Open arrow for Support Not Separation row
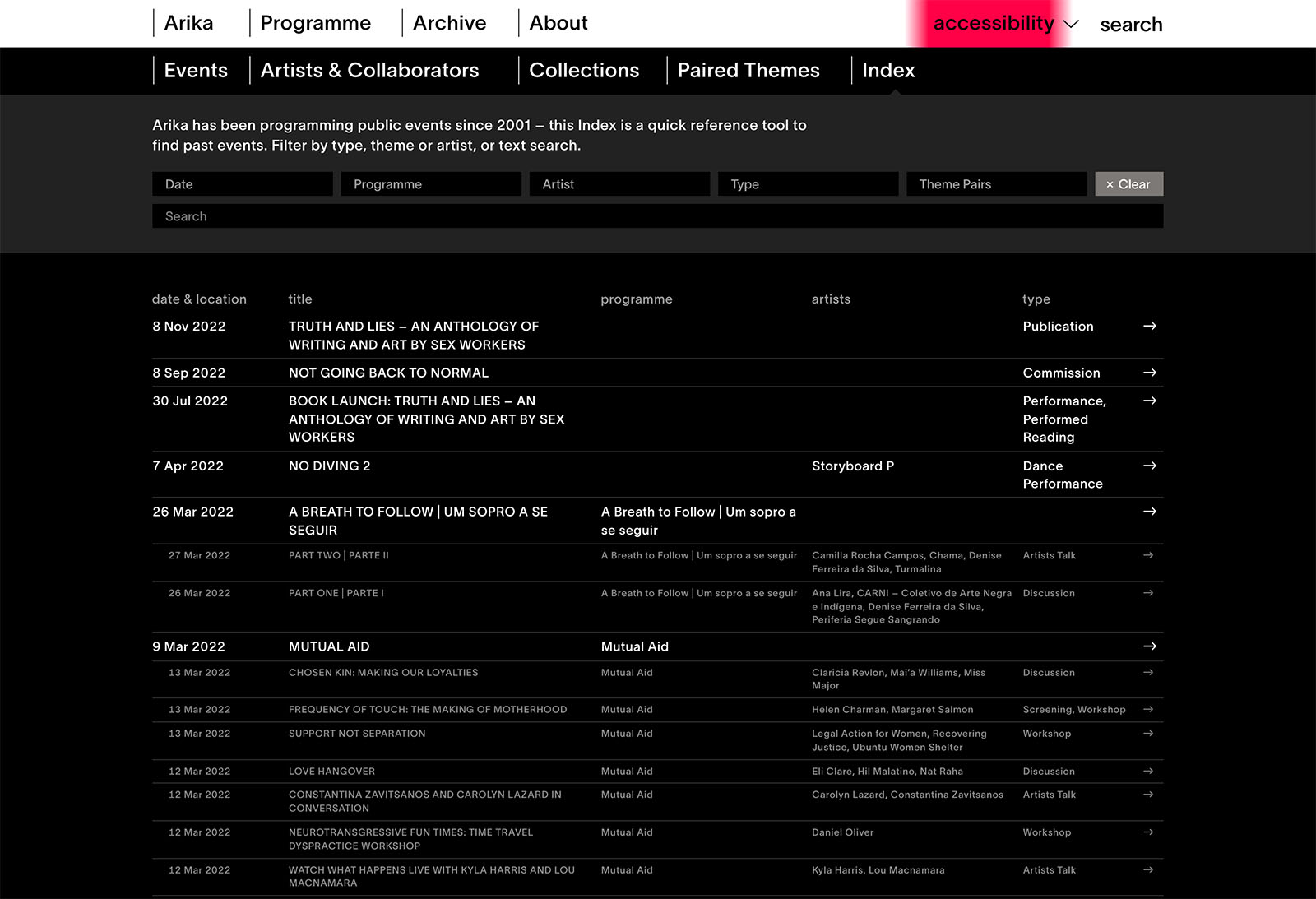Viewport: 1316px width, 899px height. pyautogui.click(x=1148, y=734)
